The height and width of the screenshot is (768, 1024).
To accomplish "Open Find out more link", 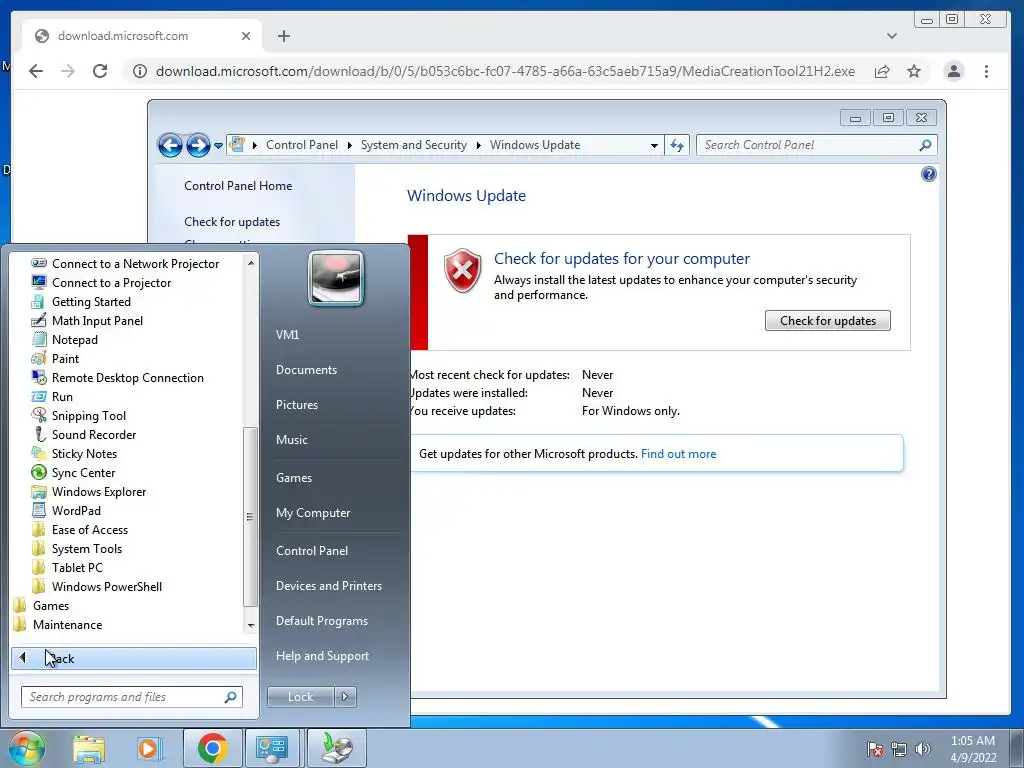I will click(679, 454).
